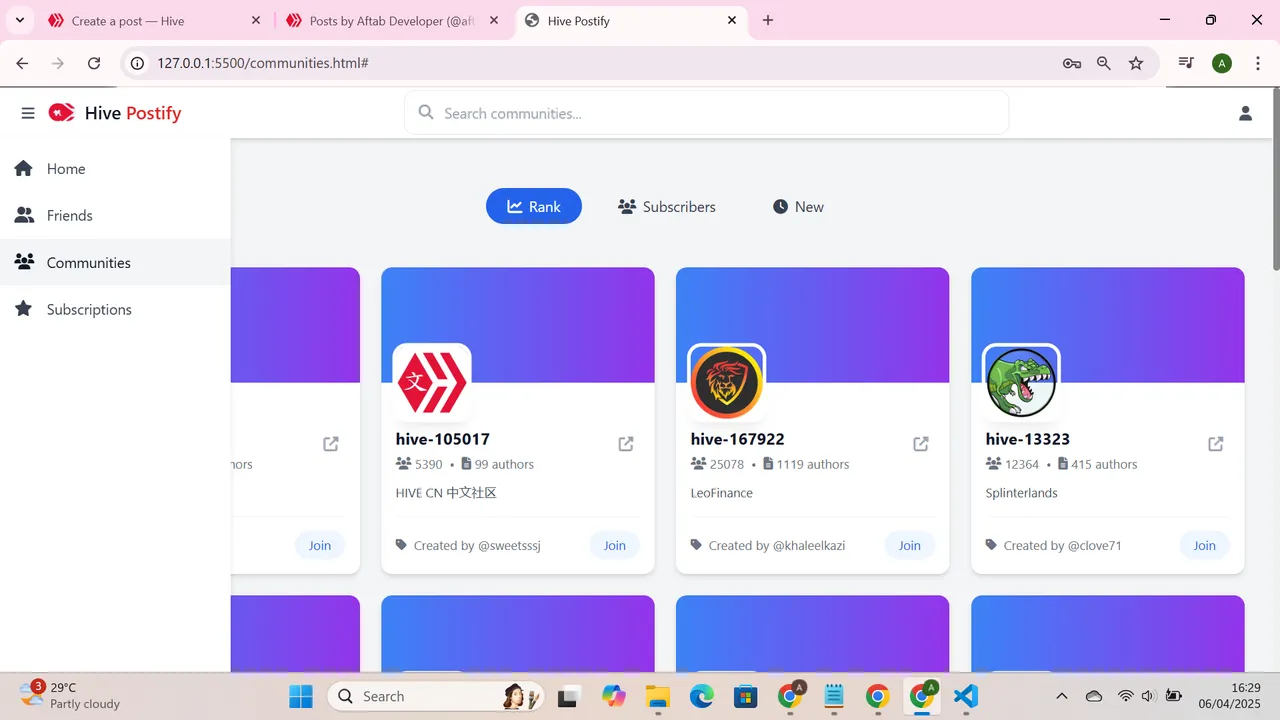
Task: Open a new browser tab
Action: (x=768, y=20)
